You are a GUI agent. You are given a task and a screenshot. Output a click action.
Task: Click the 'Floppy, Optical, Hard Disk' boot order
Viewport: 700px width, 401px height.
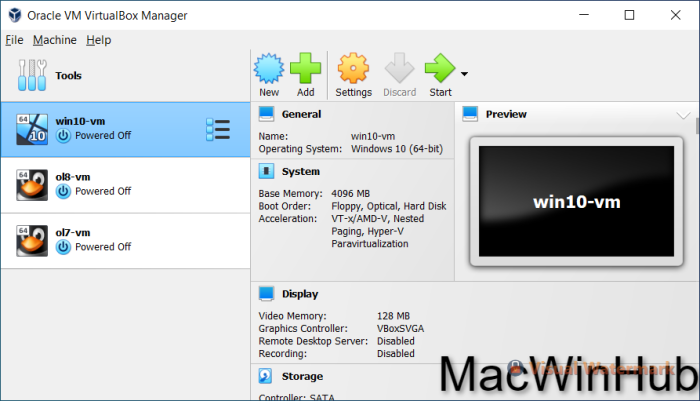coord(388,206)
